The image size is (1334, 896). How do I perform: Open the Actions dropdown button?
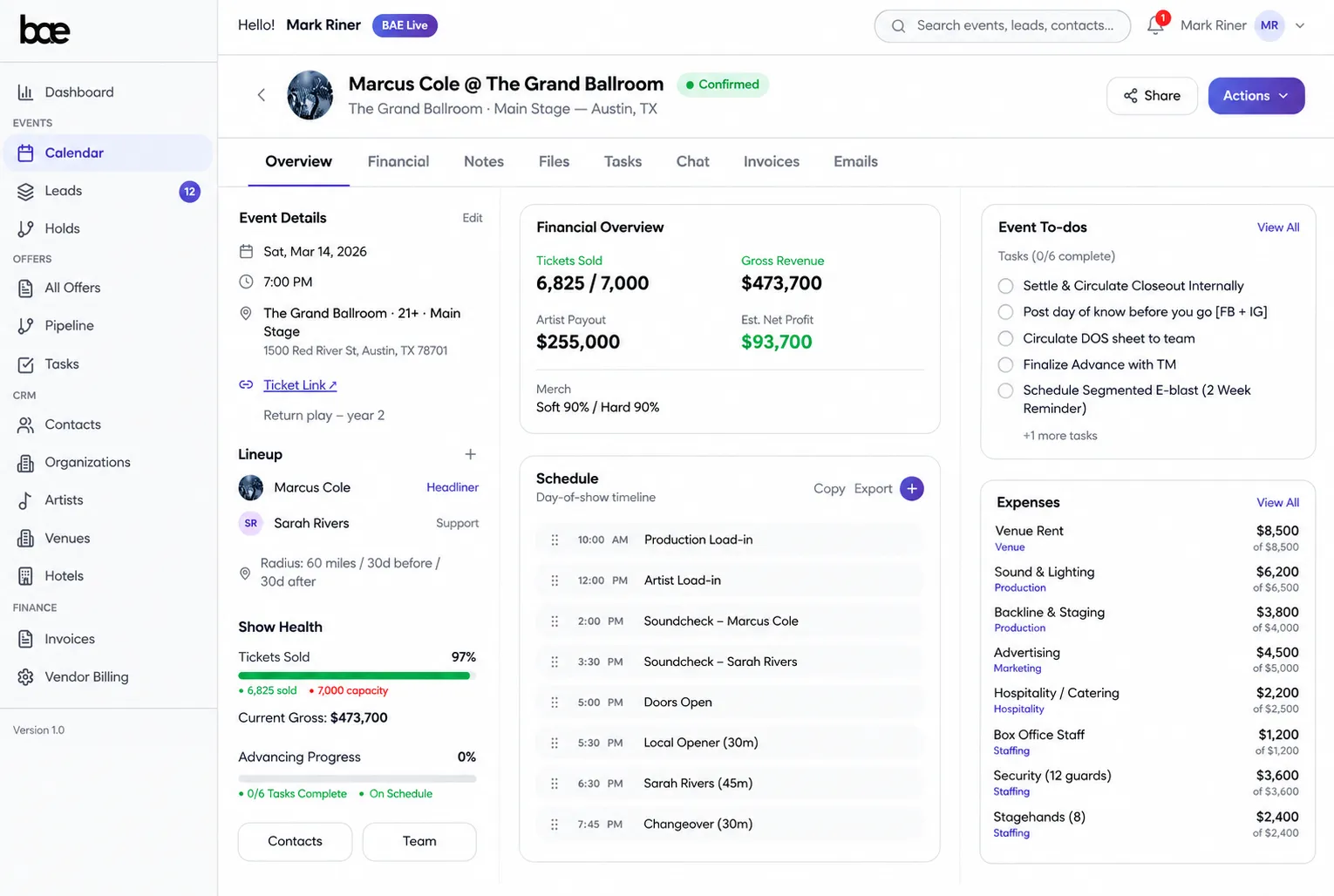click(x=1256, y=96)
